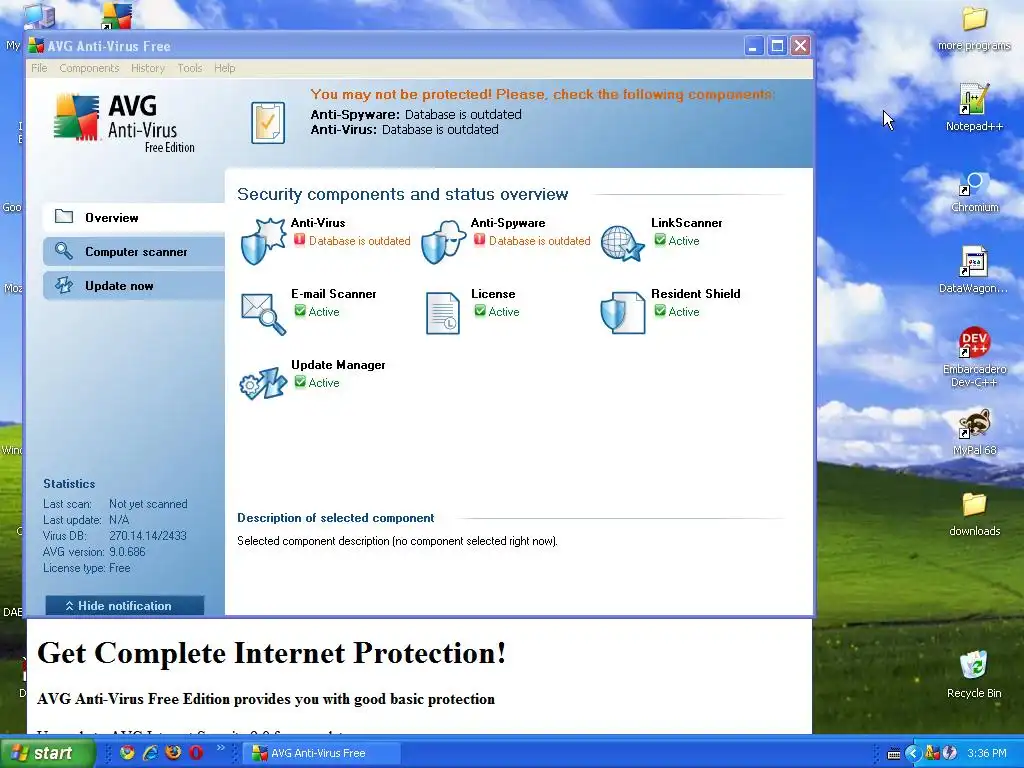Open Chromium desktop shortcut

[974, 191]
